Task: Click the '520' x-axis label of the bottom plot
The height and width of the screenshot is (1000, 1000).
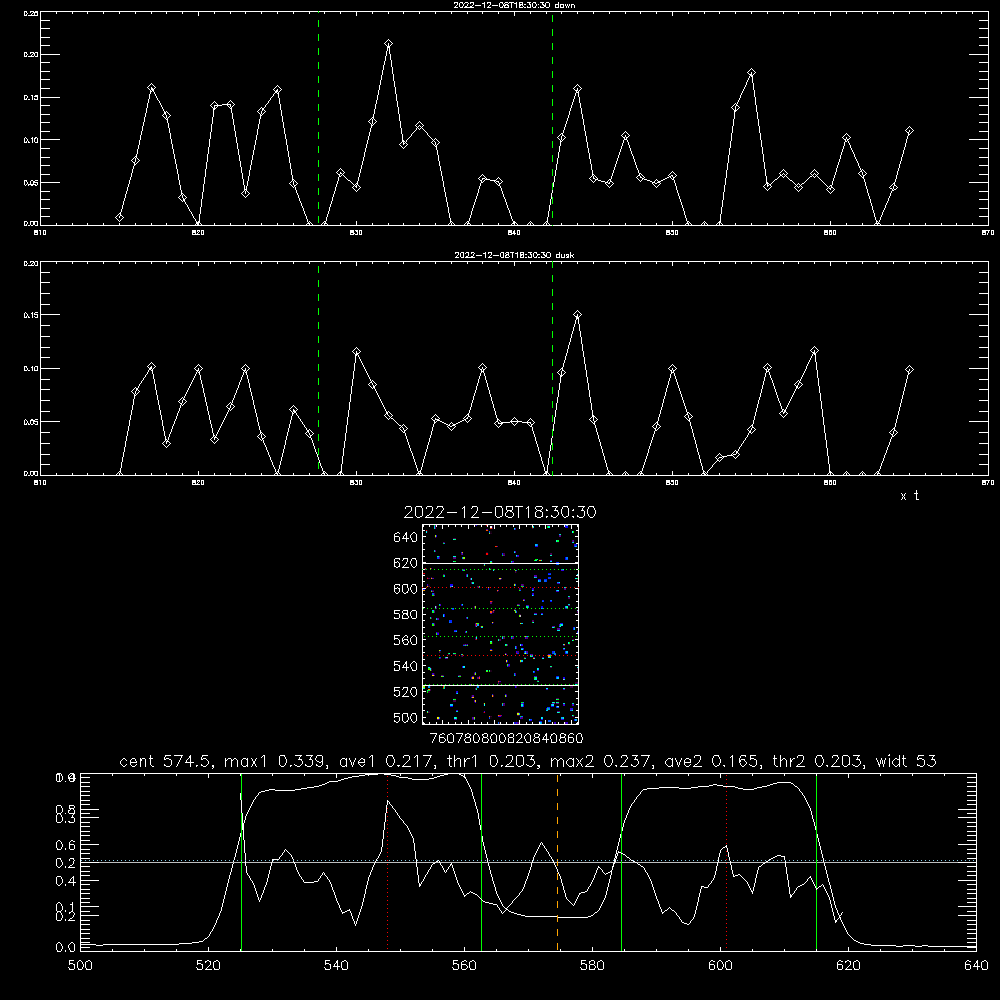Action: (208, 966)
